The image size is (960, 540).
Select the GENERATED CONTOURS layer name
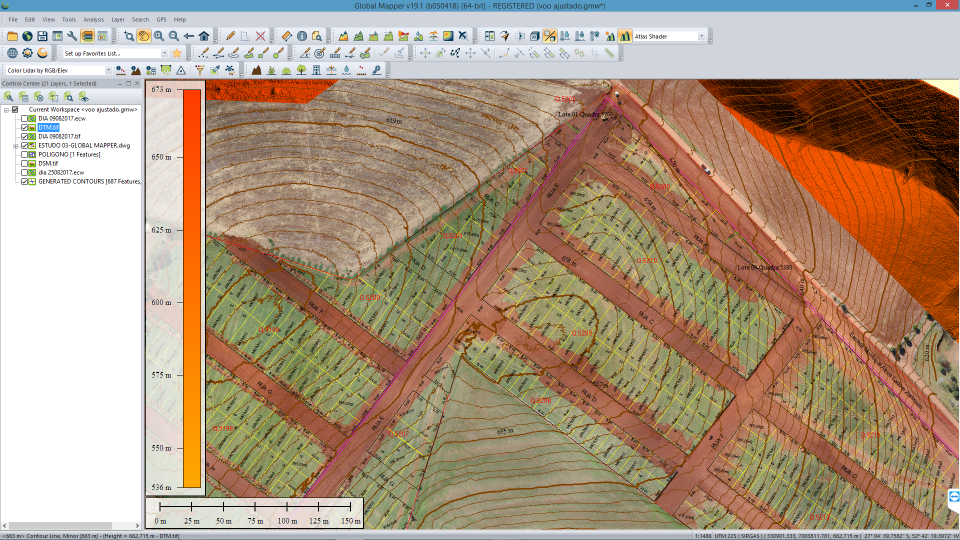[x=89, y=181]
